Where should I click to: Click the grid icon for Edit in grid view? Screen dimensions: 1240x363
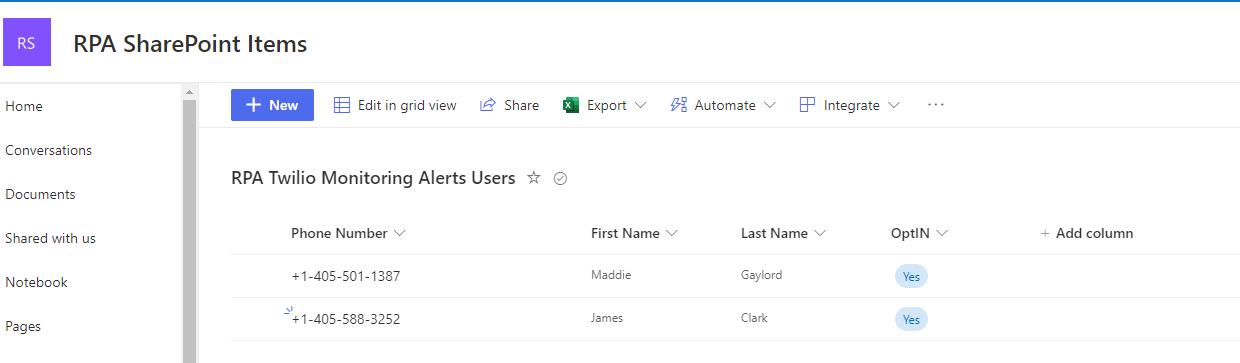[342, 105]
